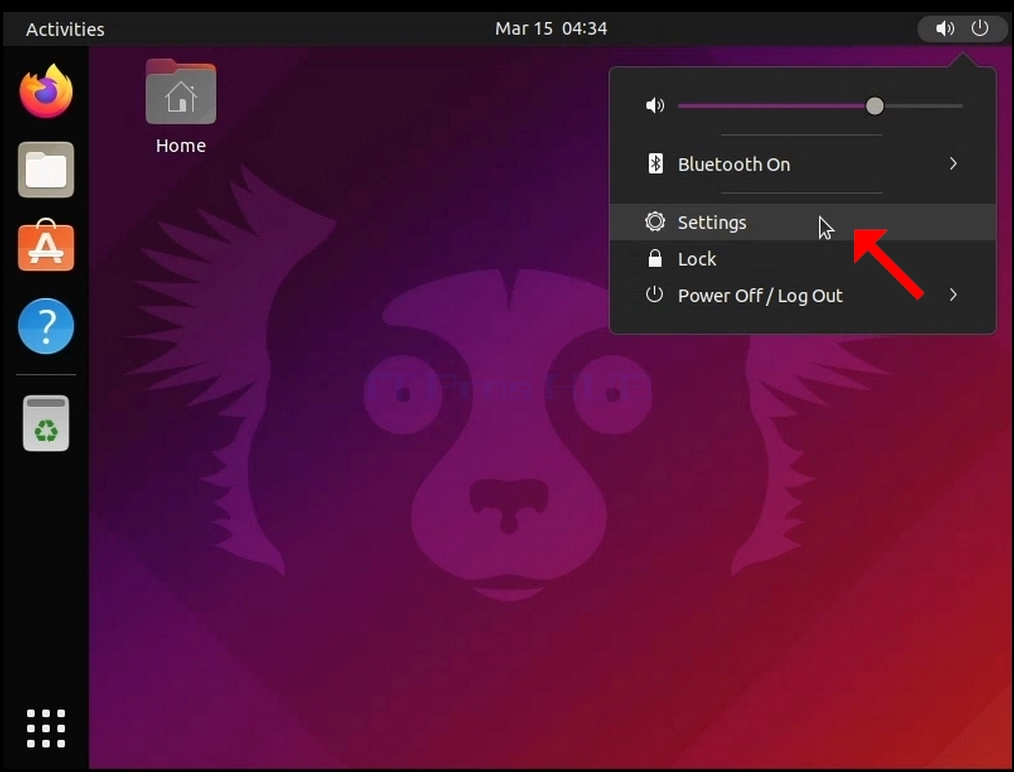Select Lock in the system menu
1014x772 pixels.
(x=803, y=259)
